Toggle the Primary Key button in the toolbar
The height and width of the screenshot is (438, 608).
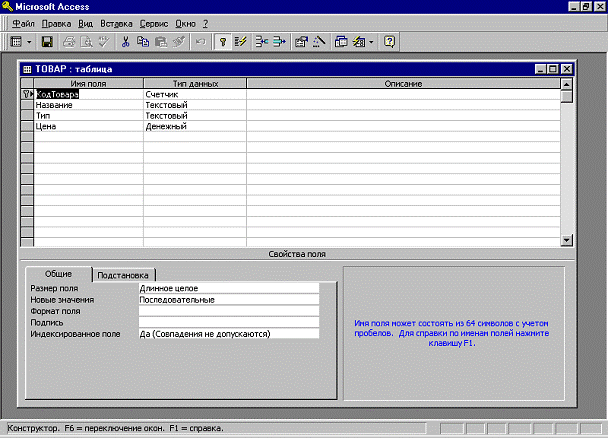[x=223, y=42]
